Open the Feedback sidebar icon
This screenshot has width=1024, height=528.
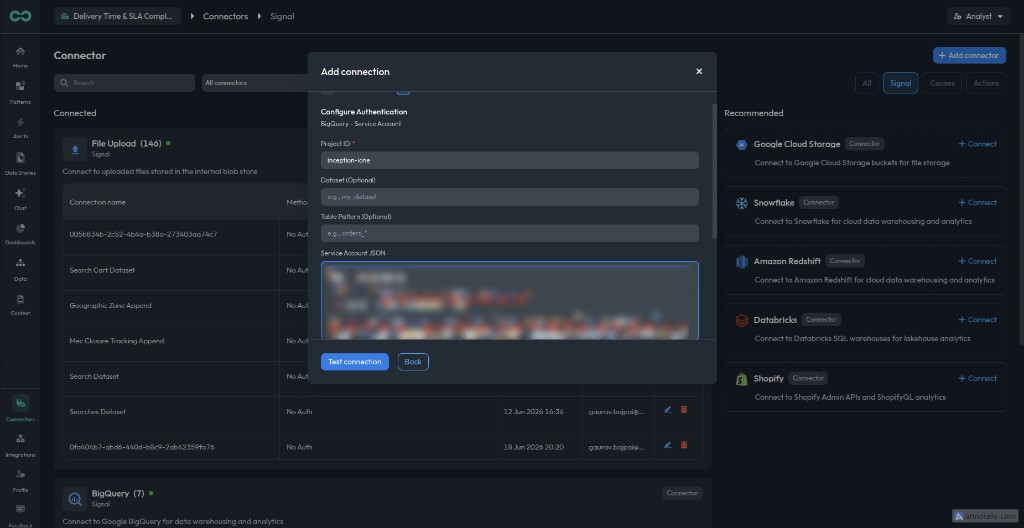pos(20,514)
